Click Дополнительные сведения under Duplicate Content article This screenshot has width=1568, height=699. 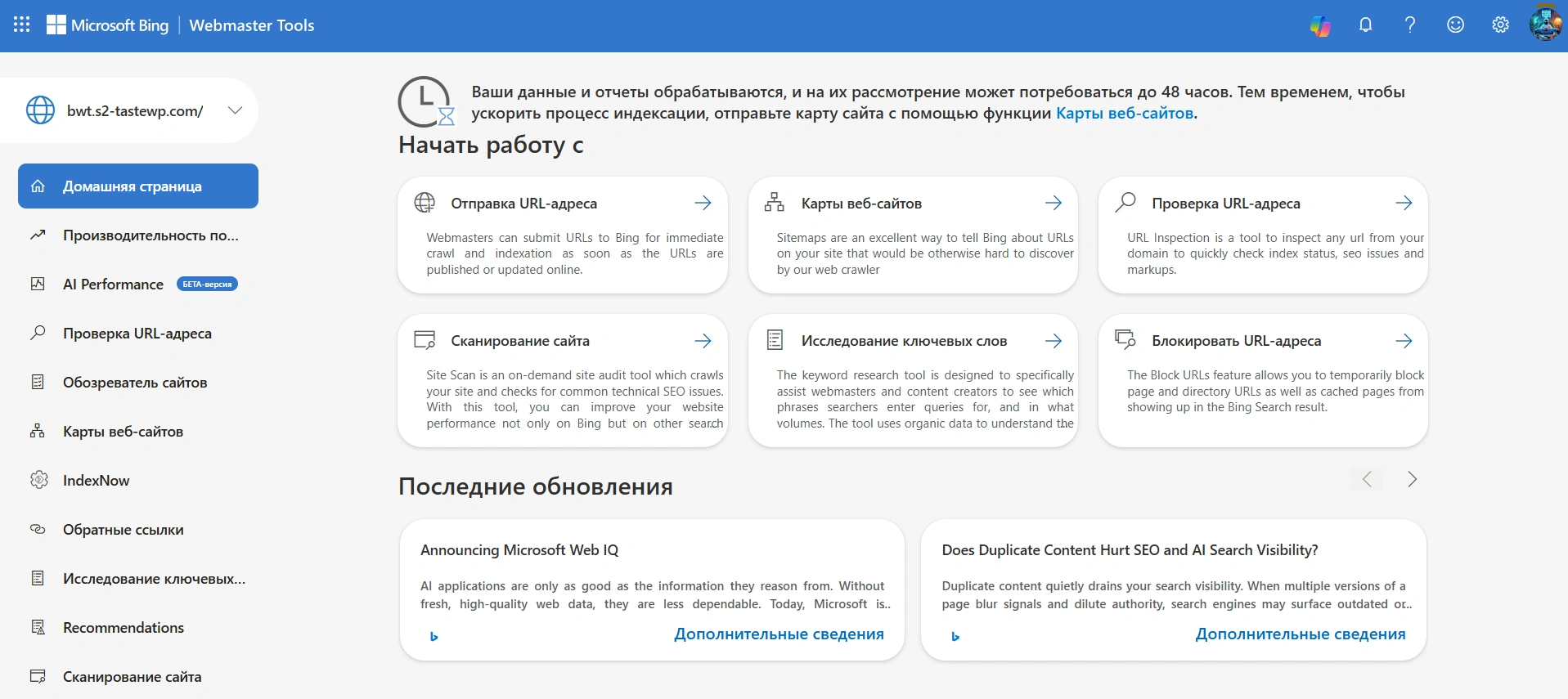pyautogui.click(x=1301, y=634)
